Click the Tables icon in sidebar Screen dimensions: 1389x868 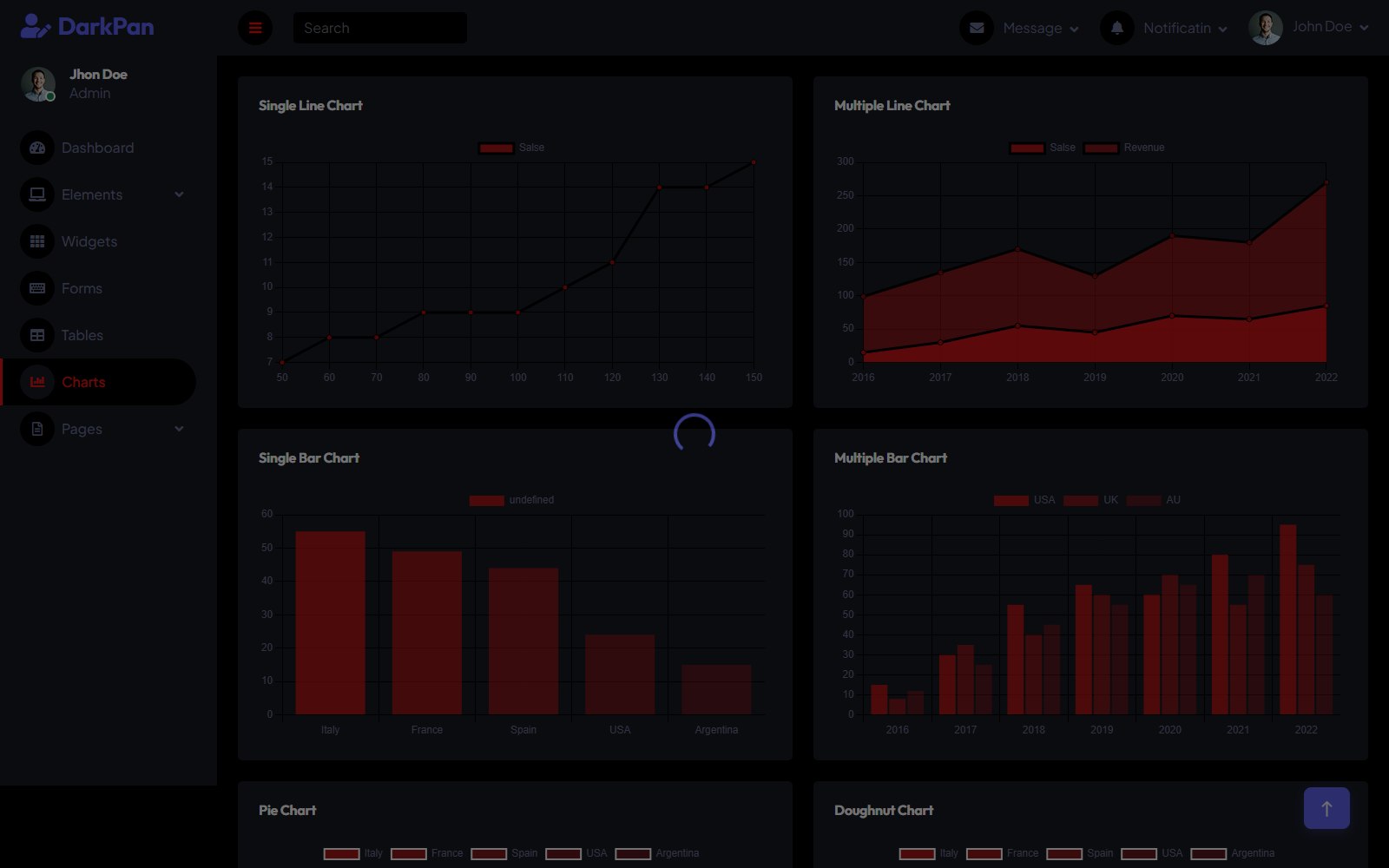[37, 335]
